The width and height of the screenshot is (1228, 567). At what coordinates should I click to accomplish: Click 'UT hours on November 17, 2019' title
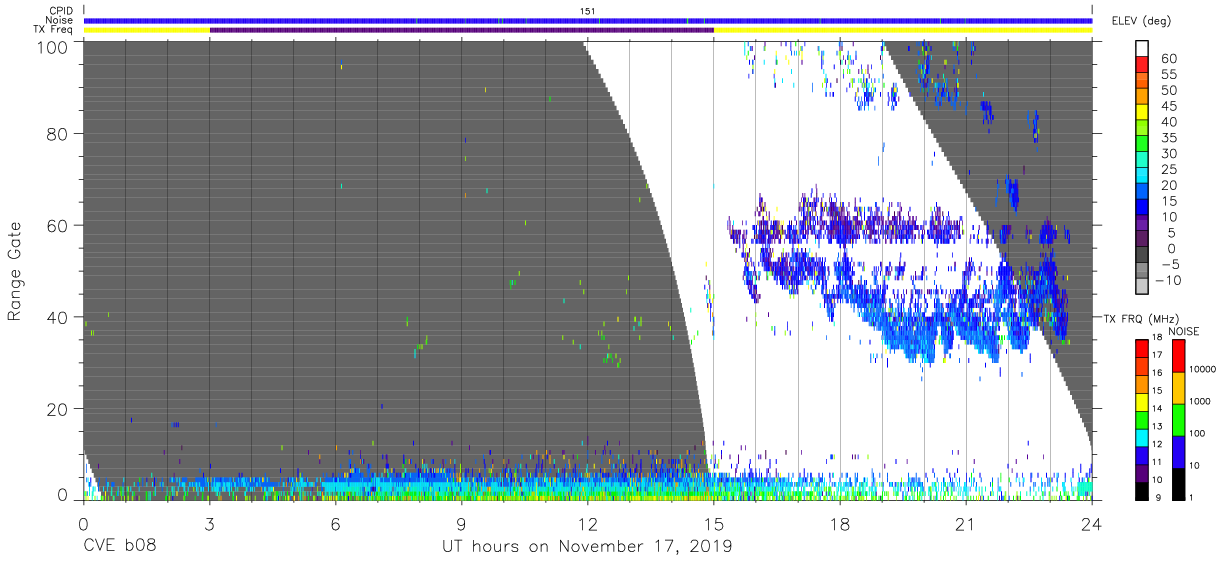(587, 547)
